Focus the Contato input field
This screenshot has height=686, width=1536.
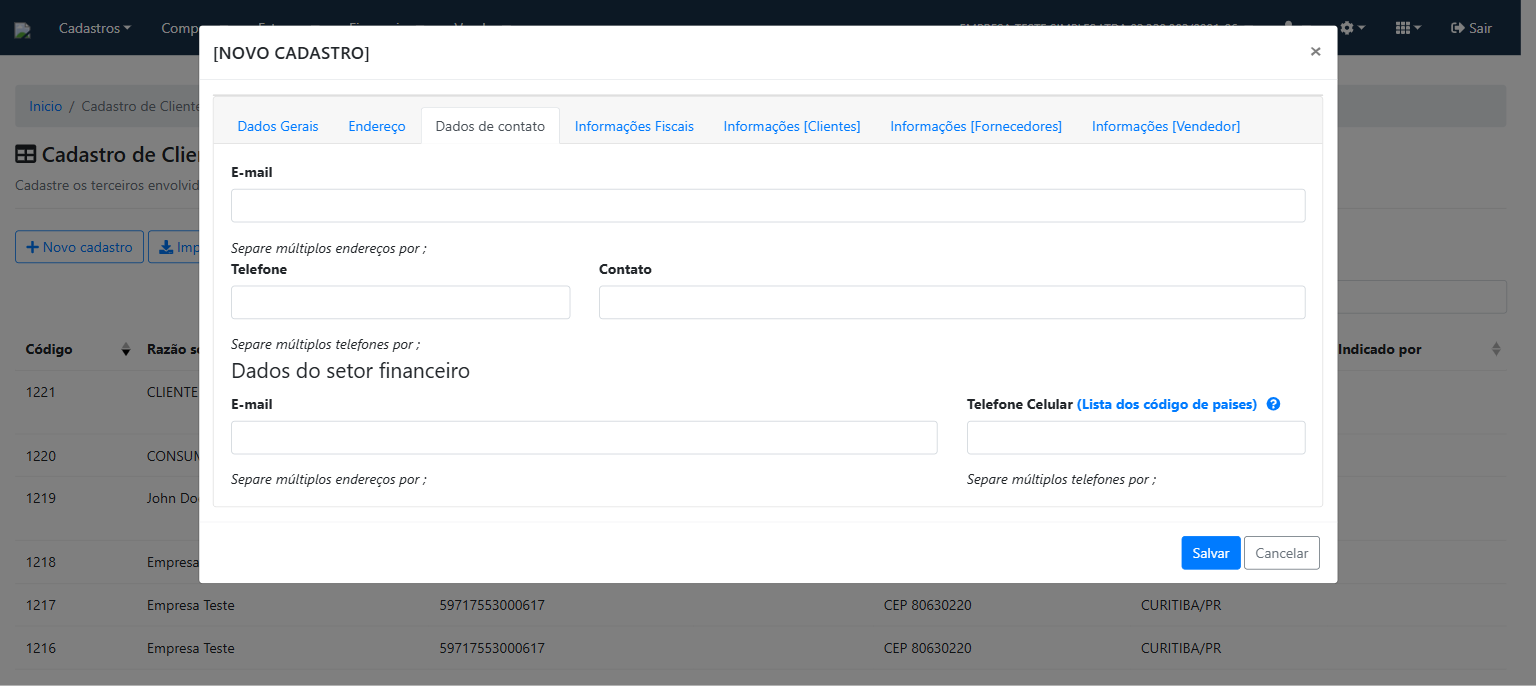pos(952,303)
